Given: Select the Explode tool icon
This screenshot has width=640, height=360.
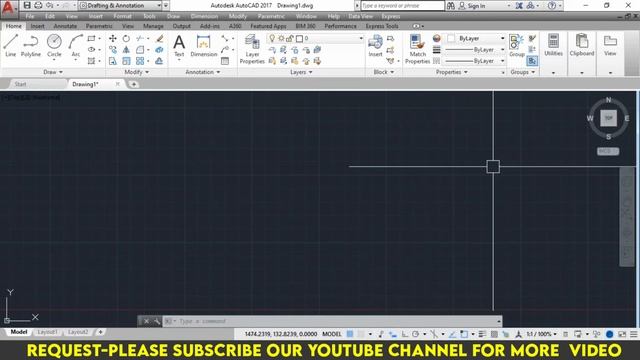Looking at the screenshot, I should pos(159,50).
